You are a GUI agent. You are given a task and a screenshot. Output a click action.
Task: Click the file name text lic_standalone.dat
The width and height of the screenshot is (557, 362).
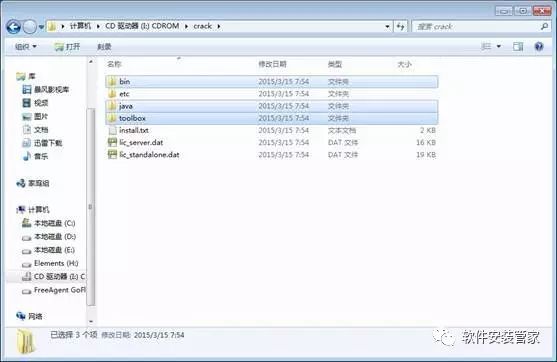tap(149, 155)
